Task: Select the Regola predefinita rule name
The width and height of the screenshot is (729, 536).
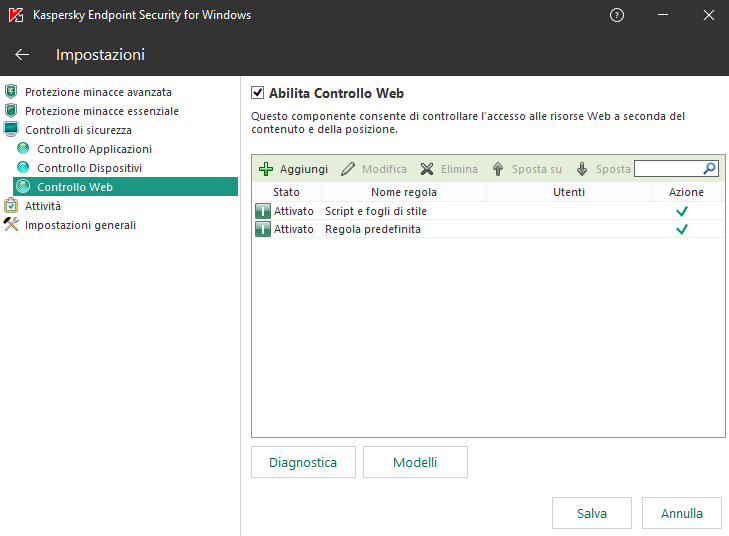Action: point(372,229)
